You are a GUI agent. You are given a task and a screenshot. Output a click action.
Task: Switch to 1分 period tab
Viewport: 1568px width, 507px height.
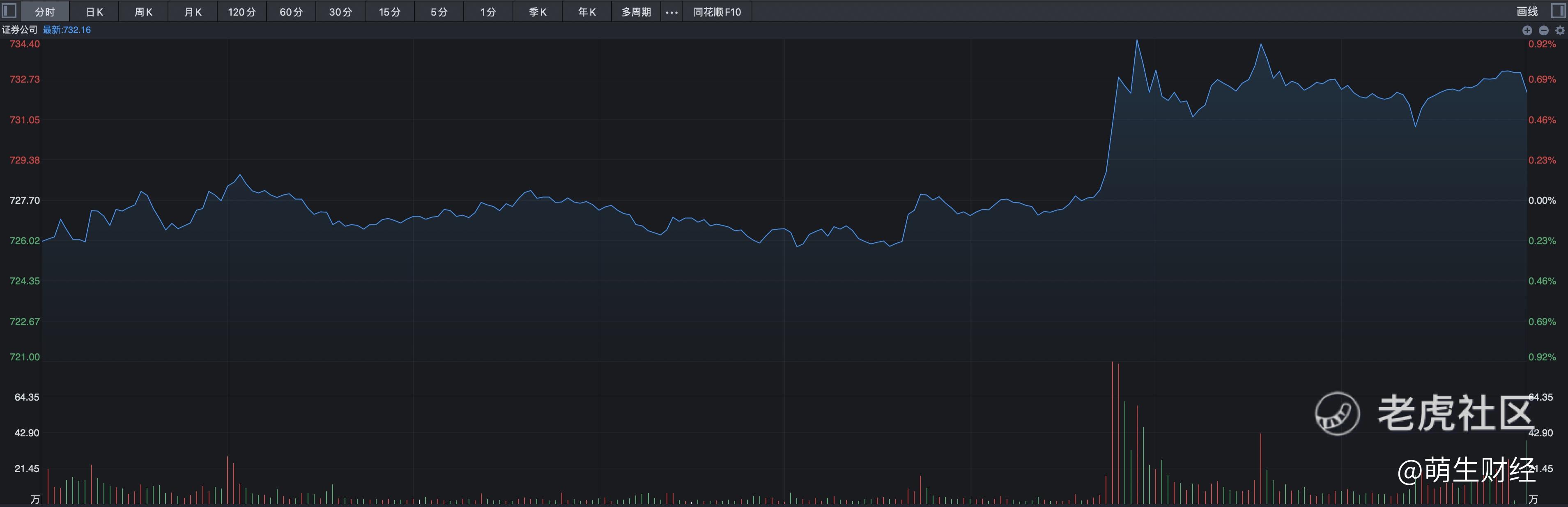click(x=488, y=12)
